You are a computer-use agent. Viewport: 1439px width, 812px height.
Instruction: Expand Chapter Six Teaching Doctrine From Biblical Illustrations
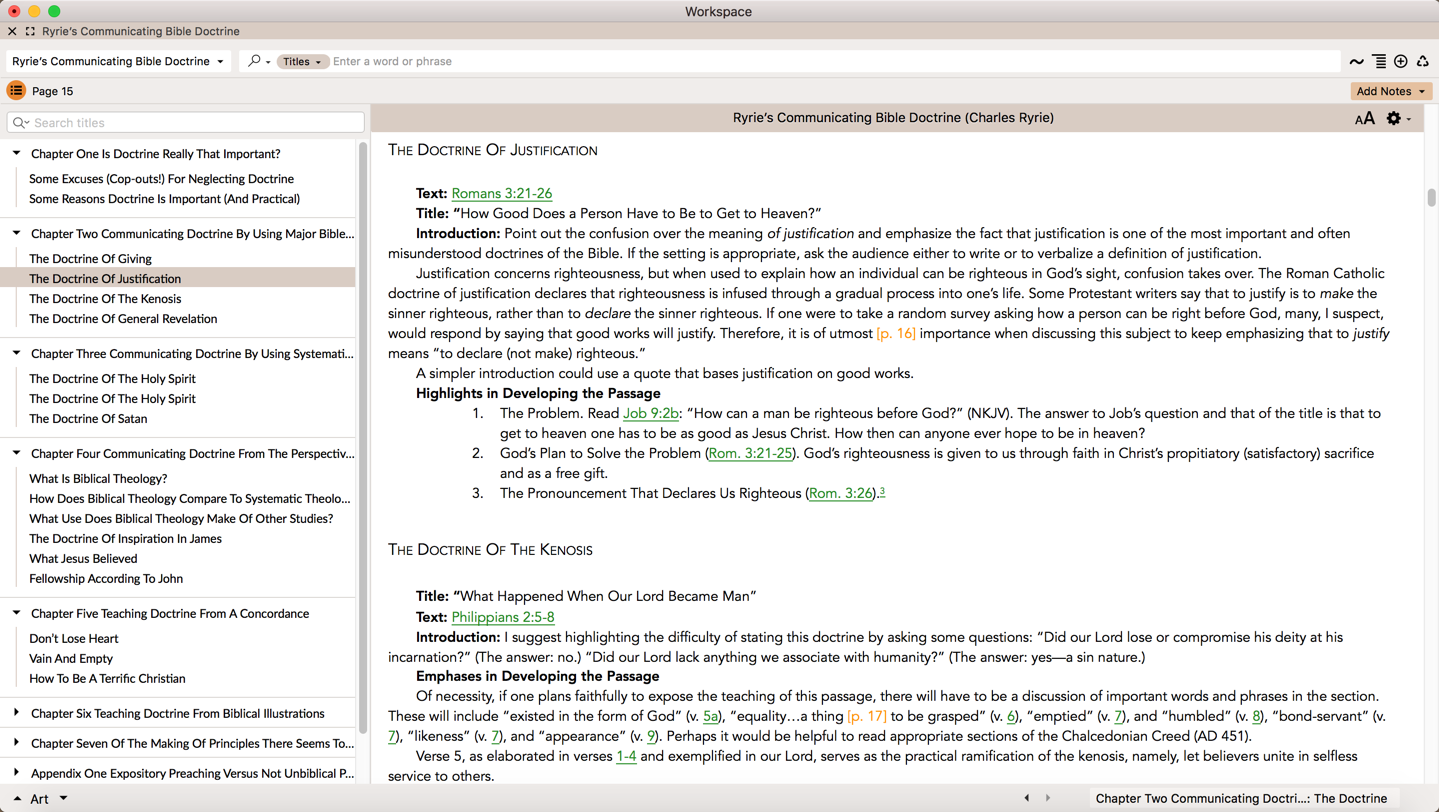[17, 713]
